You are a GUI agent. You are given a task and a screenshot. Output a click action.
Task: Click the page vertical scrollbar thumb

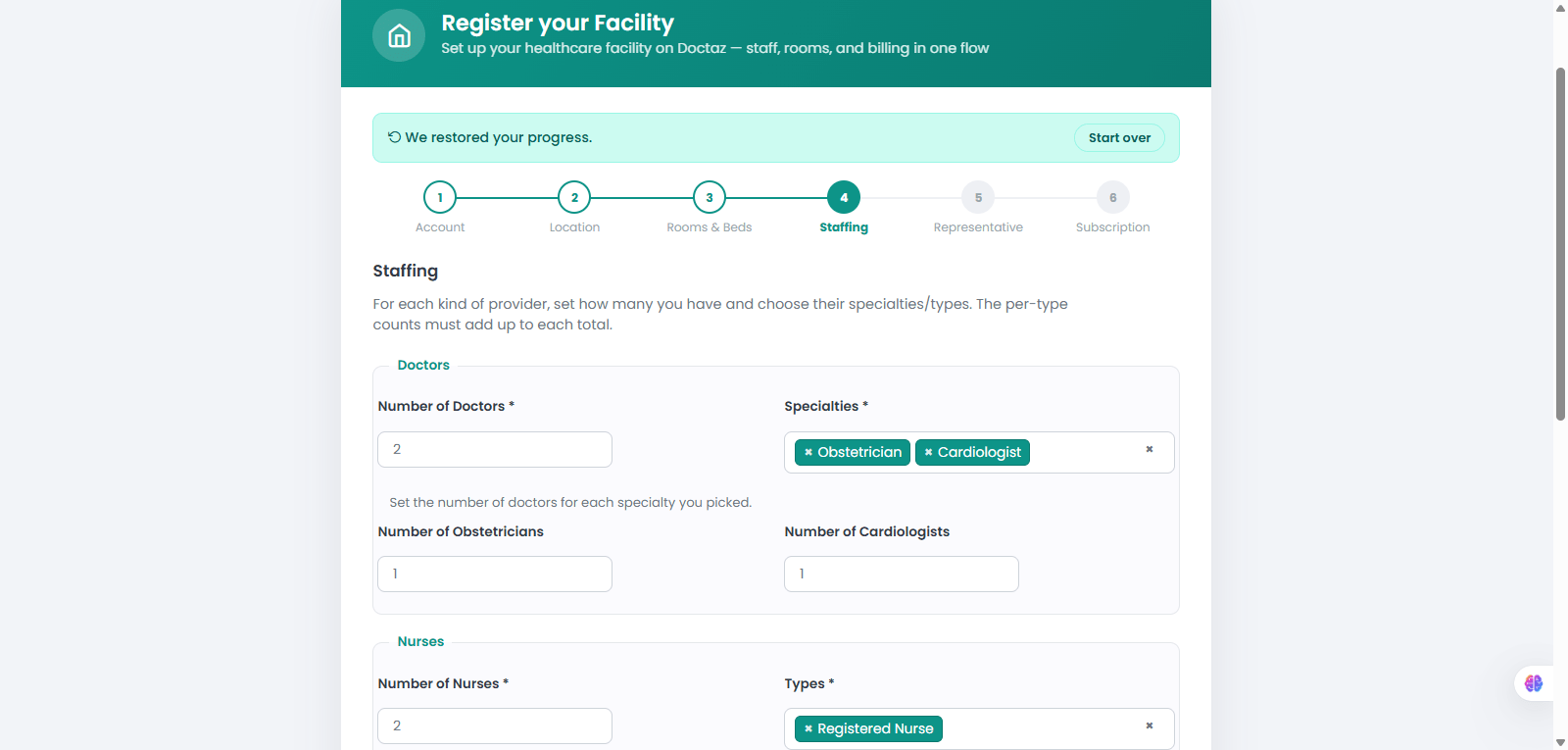[x=1560, y=244]
